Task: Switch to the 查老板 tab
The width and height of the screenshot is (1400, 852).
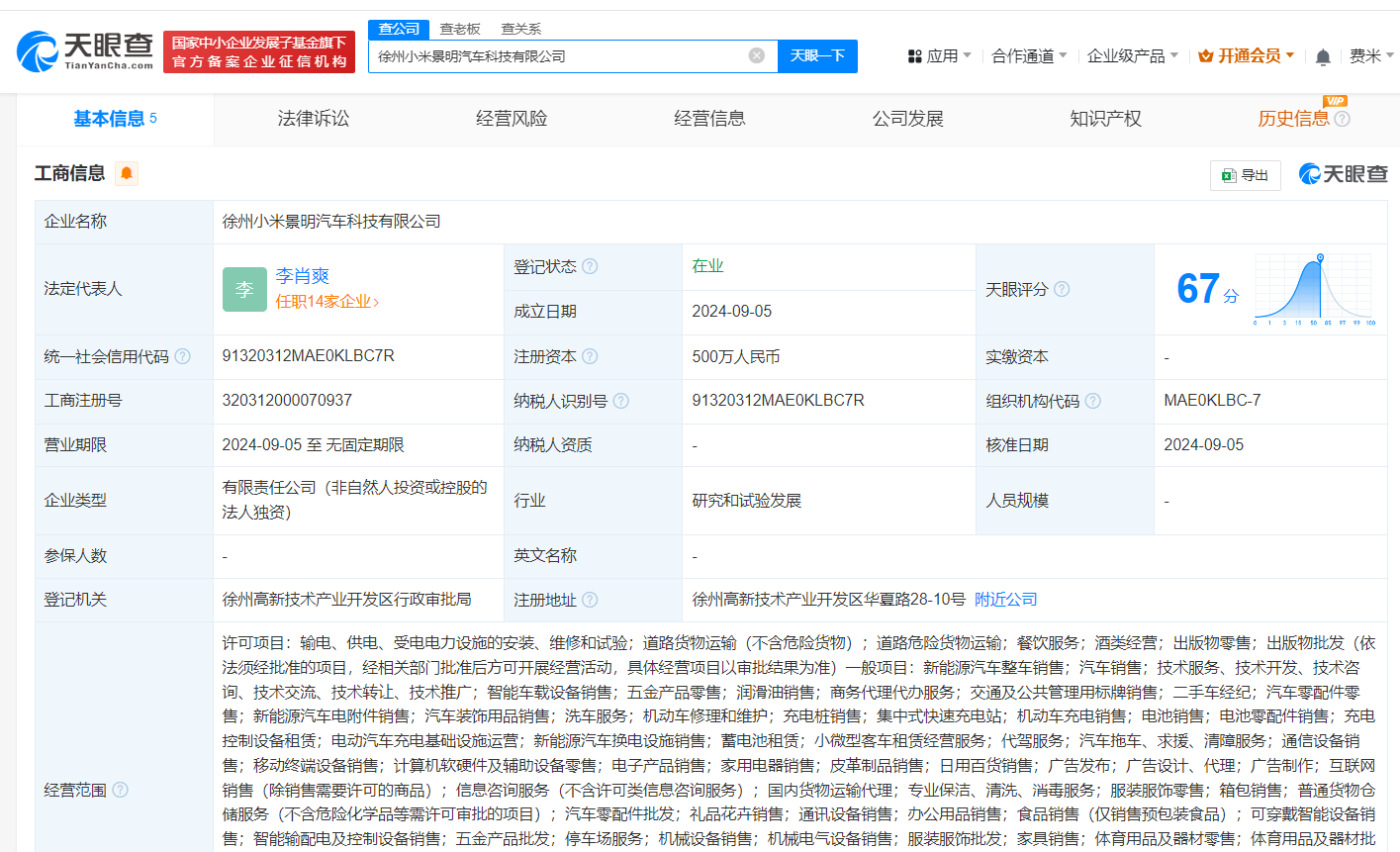Action: pos(459,29)
